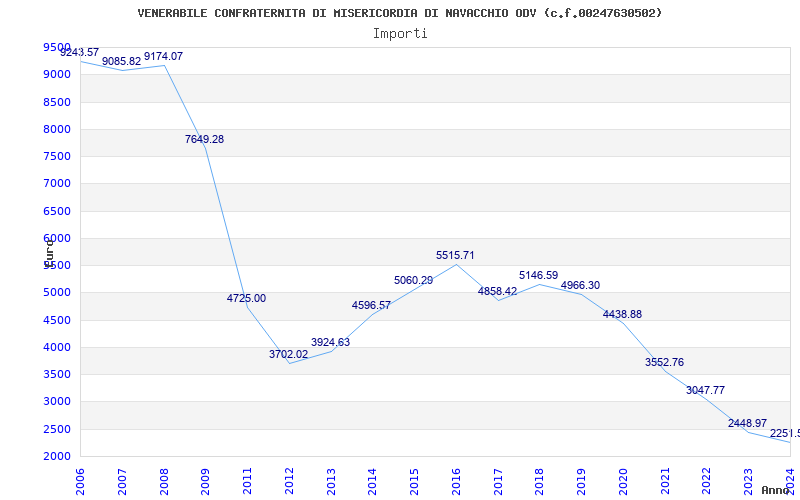The image size is (800, 500).
Task: Click the Anno x-axis title
Action: click(x=775, y=490)
